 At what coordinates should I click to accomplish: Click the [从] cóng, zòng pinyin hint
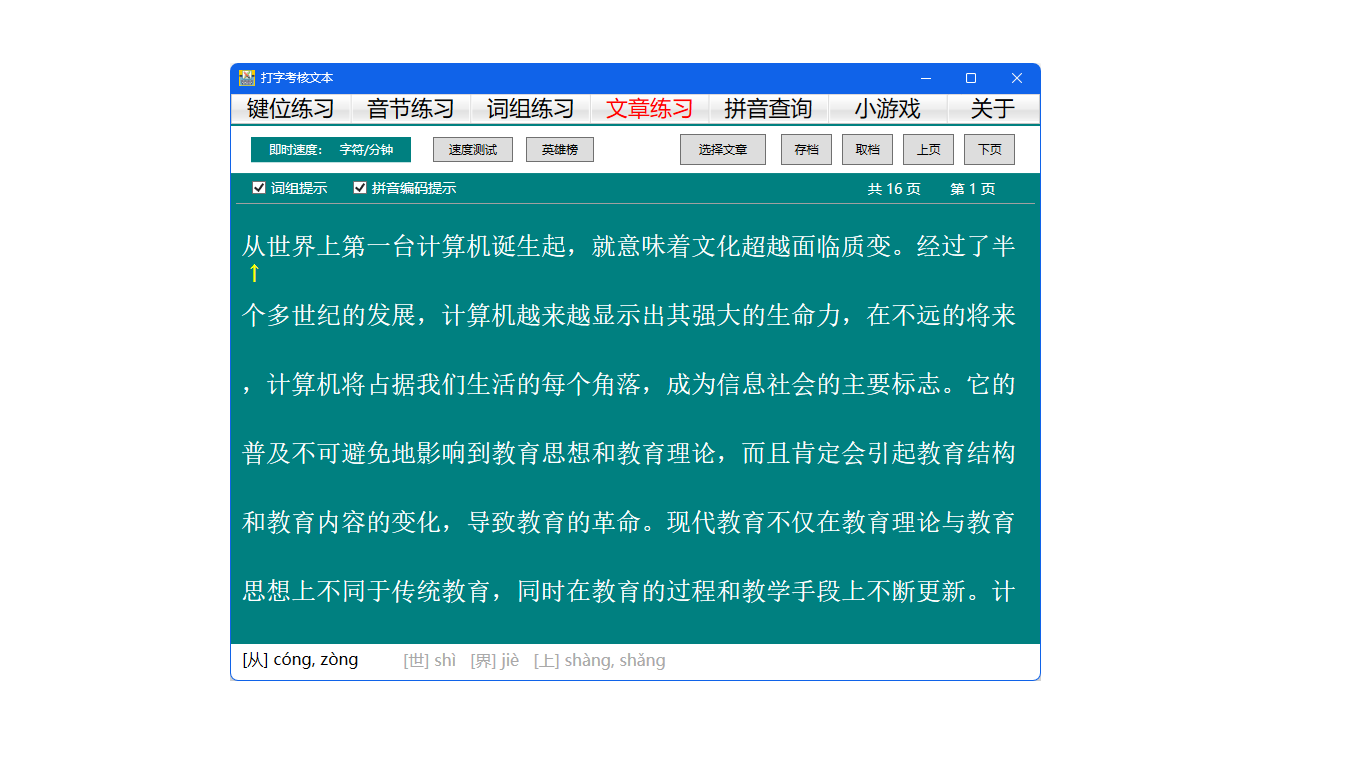300,660
